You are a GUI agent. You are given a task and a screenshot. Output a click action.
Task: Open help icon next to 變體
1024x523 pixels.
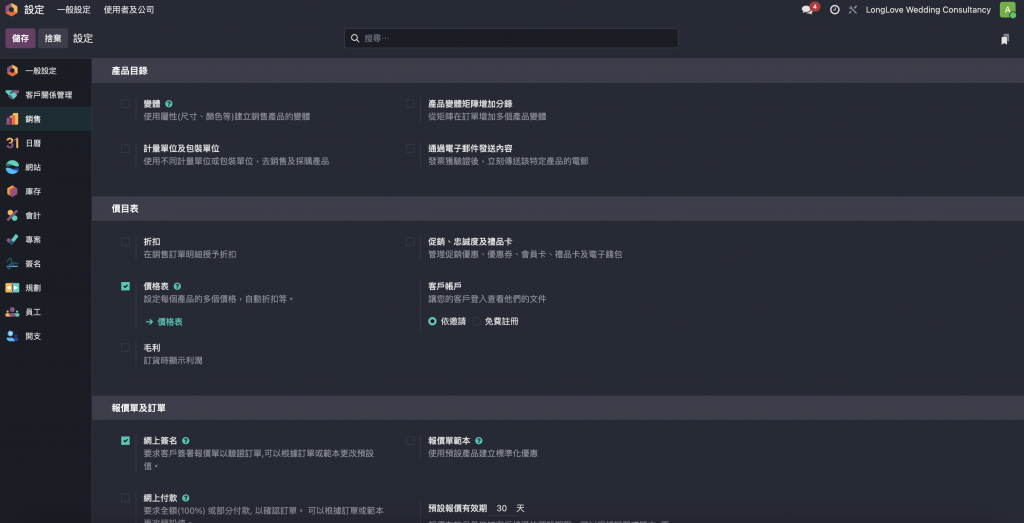[x=168, y=104]
